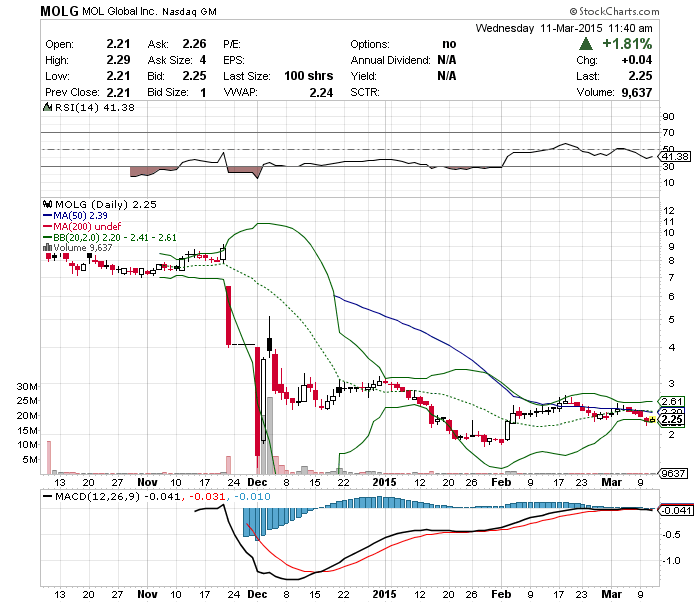Click the -0.041 MACD value tag on axis
The image size is (700, 603).
pyautogui.click(x=676, y=510)
